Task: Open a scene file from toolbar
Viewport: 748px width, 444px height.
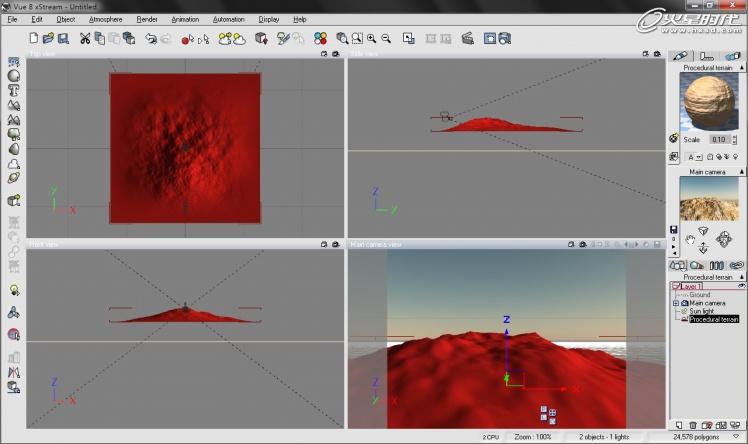Action: pos(48,38)
